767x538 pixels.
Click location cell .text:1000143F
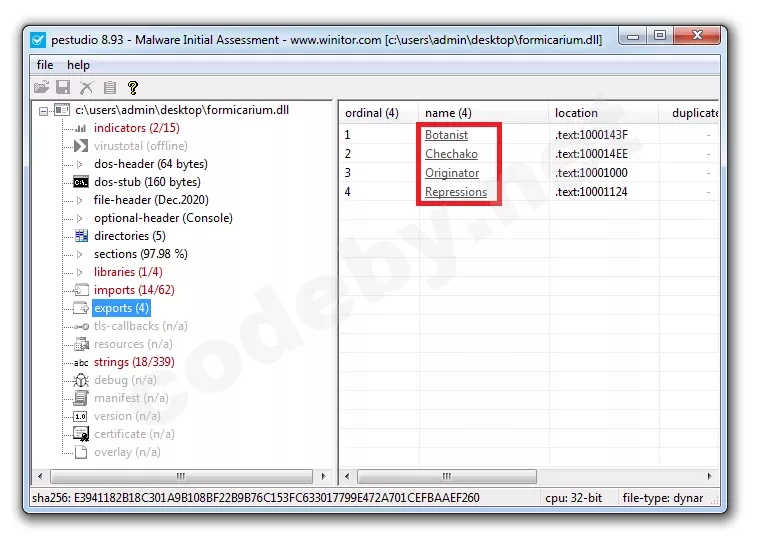click(x=591, y=134)
